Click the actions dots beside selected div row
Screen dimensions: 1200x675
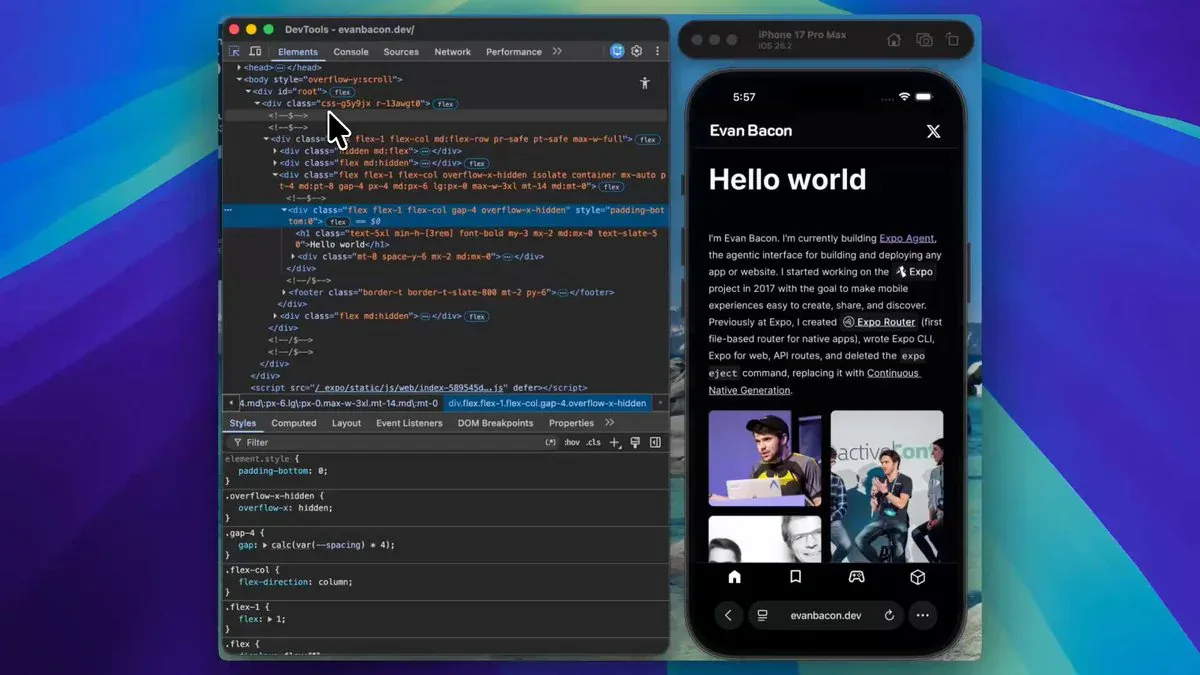click(229, 211)
